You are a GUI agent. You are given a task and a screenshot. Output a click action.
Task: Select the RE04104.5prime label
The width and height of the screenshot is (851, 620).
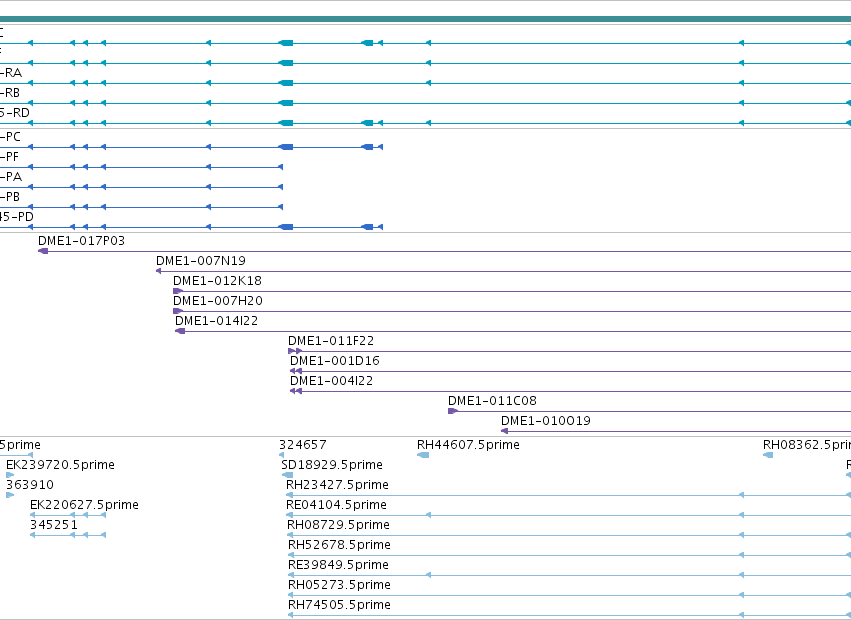[x=336, y=505]
